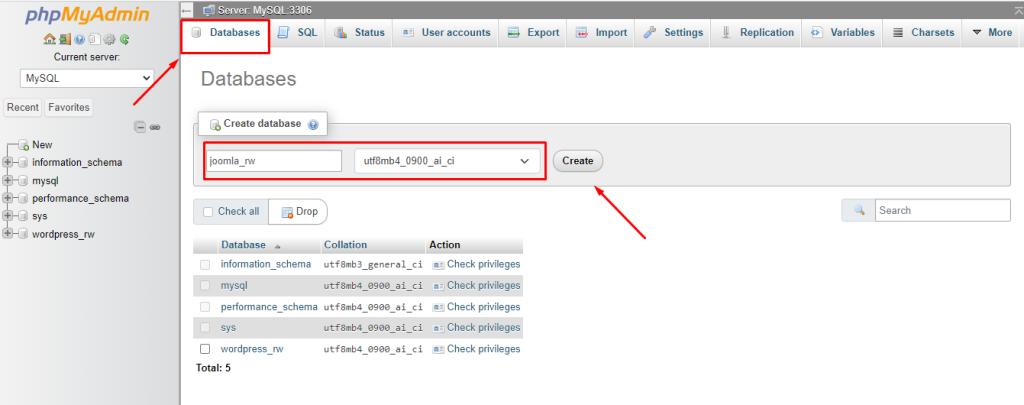
Task: Click the privileges icon in sys row
Action: pos(438,328)
